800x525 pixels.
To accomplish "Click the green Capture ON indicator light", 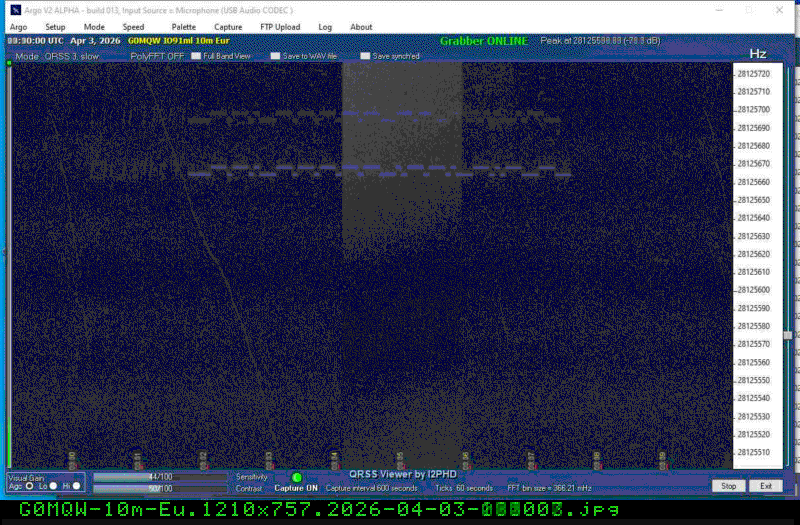I will [297, 477].
